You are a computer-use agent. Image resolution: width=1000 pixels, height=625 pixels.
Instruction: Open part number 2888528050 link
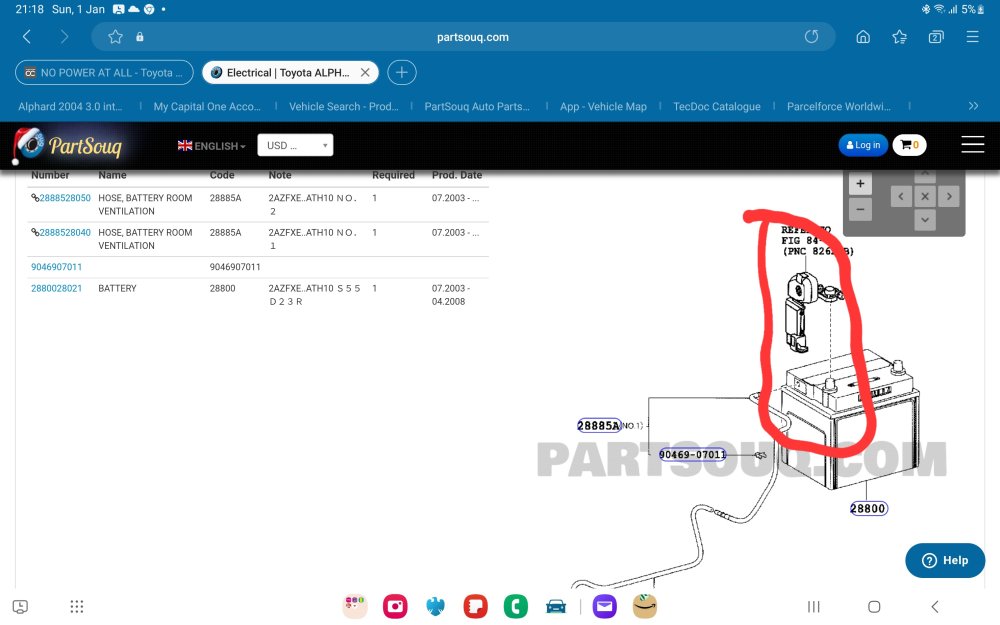pos(64,198)
